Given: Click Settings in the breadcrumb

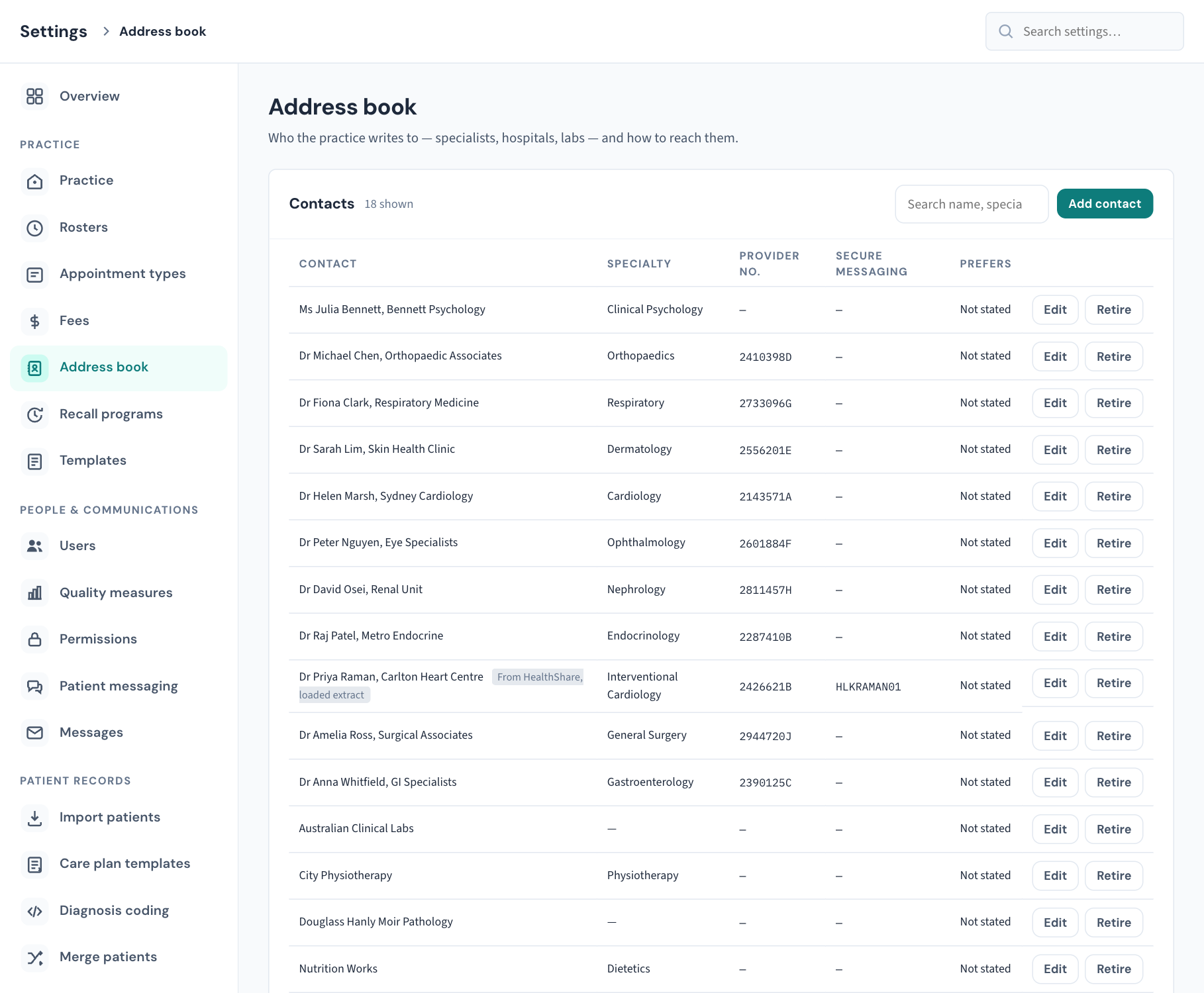Looking at the screenshot, I should (54, 31).
